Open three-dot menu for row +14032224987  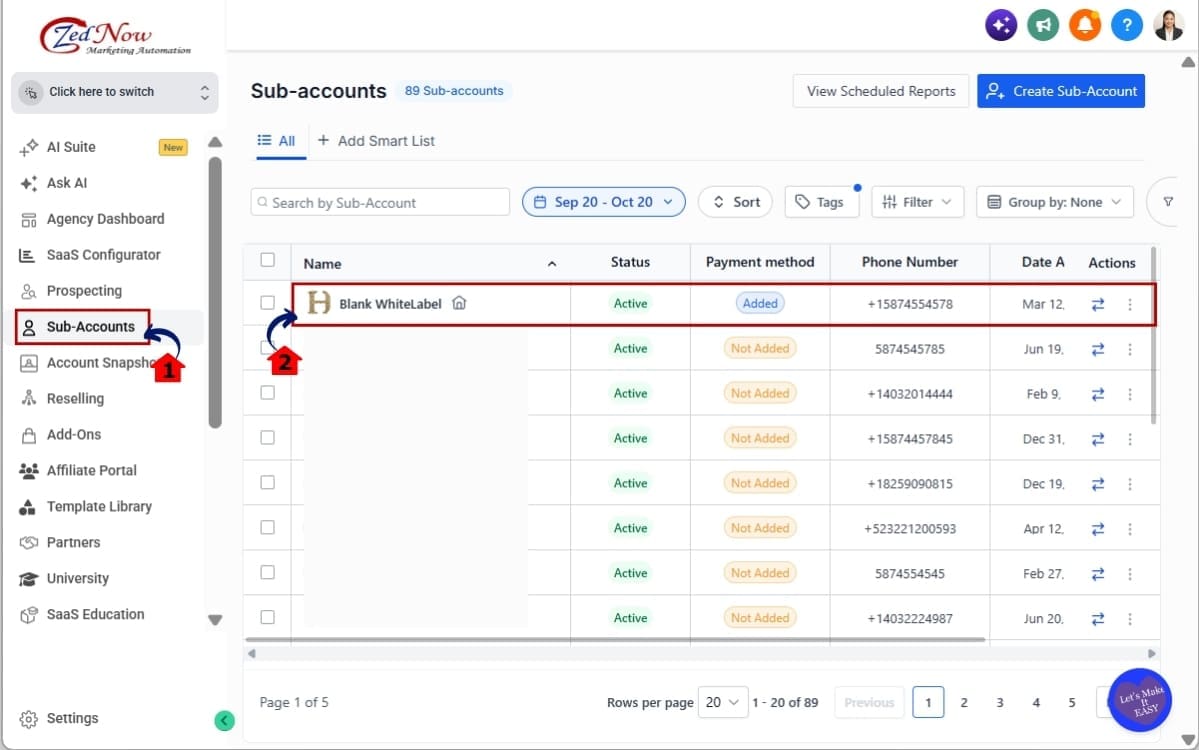(1130, 618)
